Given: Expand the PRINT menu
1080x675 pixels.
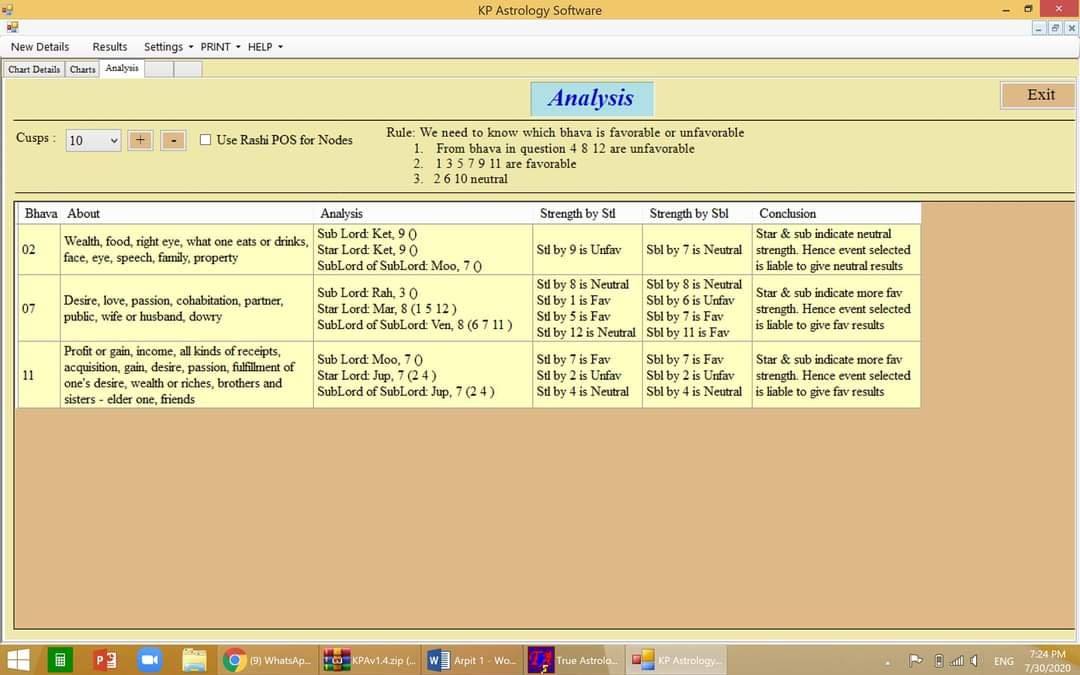Looking at the screenshot, I should (220, 47).
